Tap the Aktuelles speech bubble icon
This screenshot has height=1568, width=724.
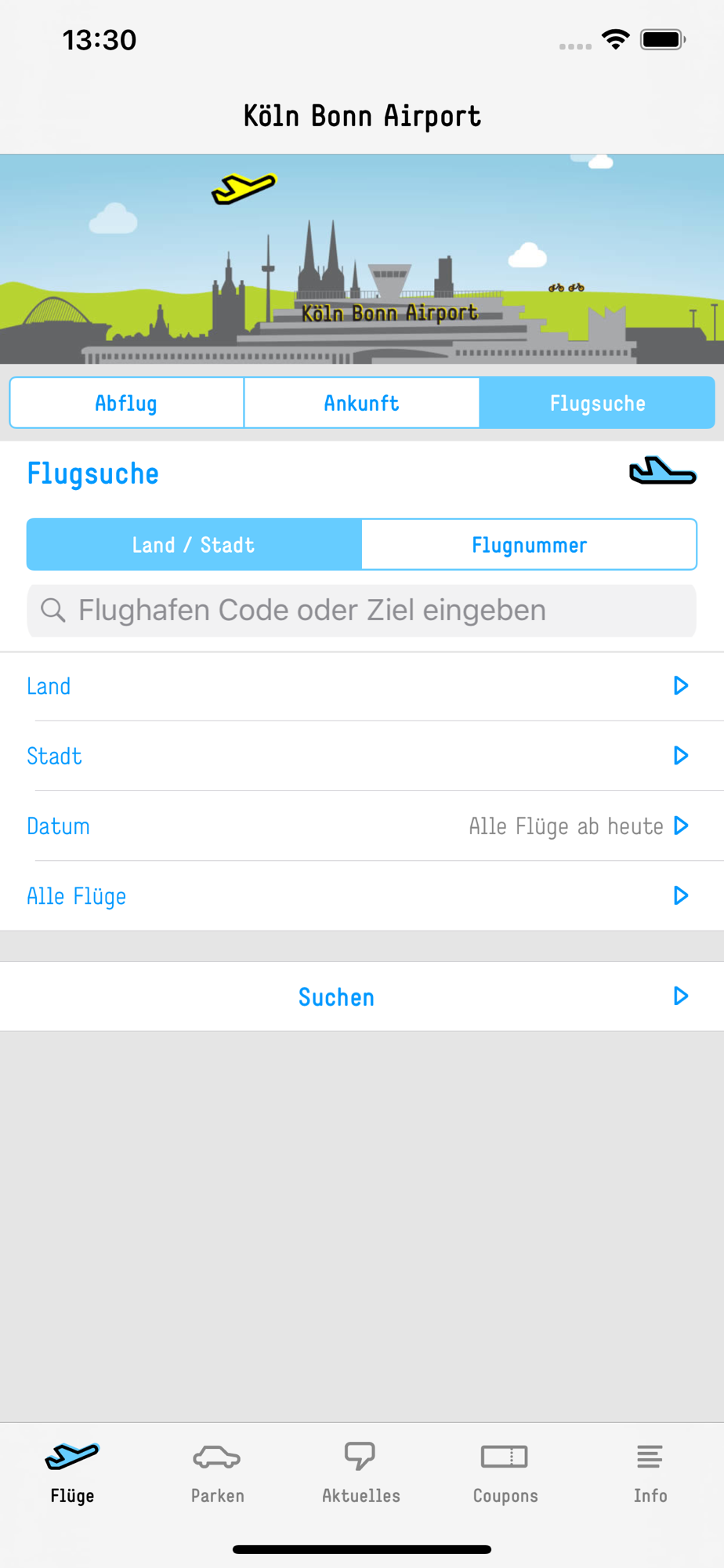360,1456
